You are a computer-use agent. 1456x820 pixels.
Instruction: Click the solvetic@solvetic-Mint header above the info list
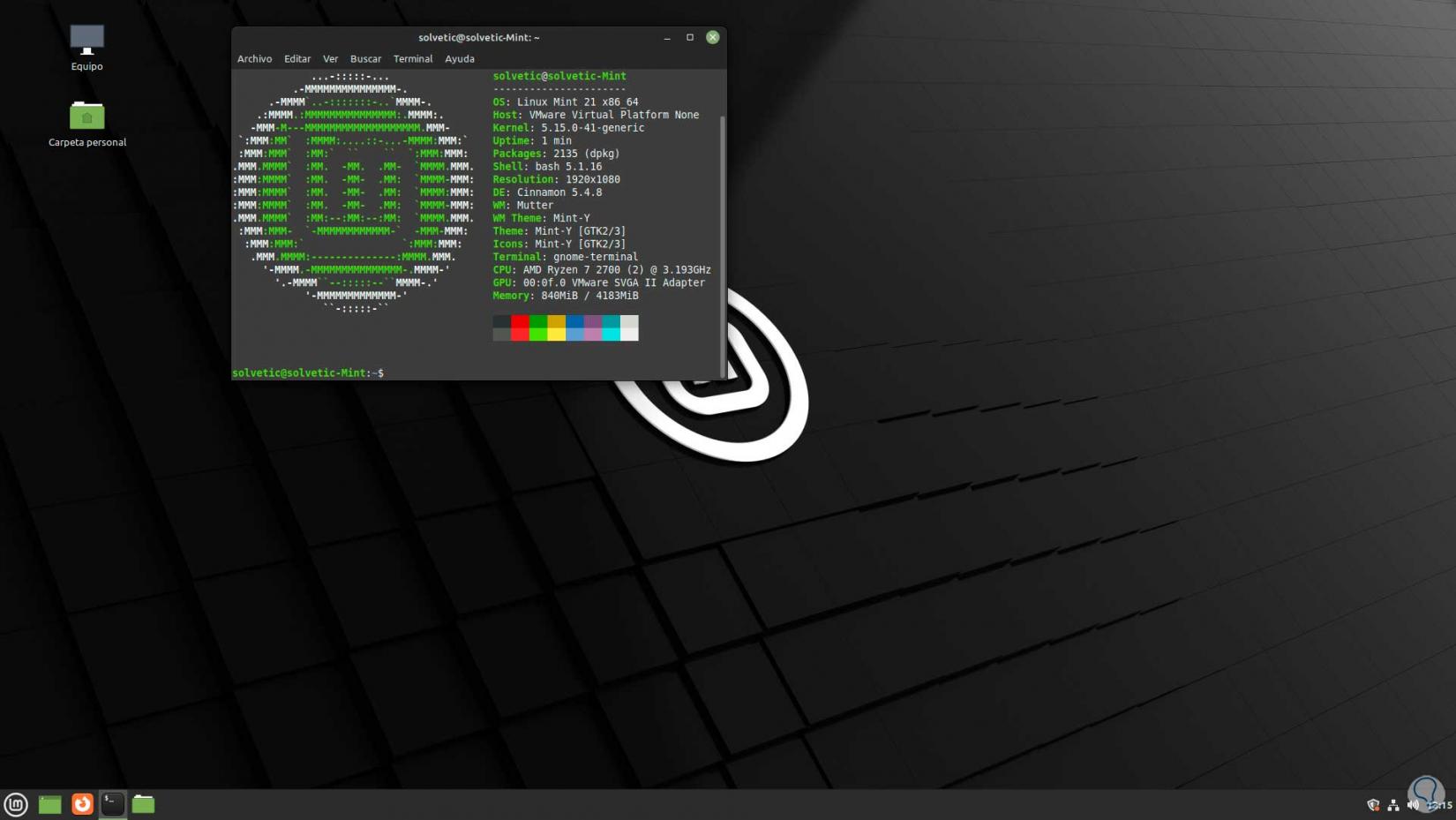559,76
